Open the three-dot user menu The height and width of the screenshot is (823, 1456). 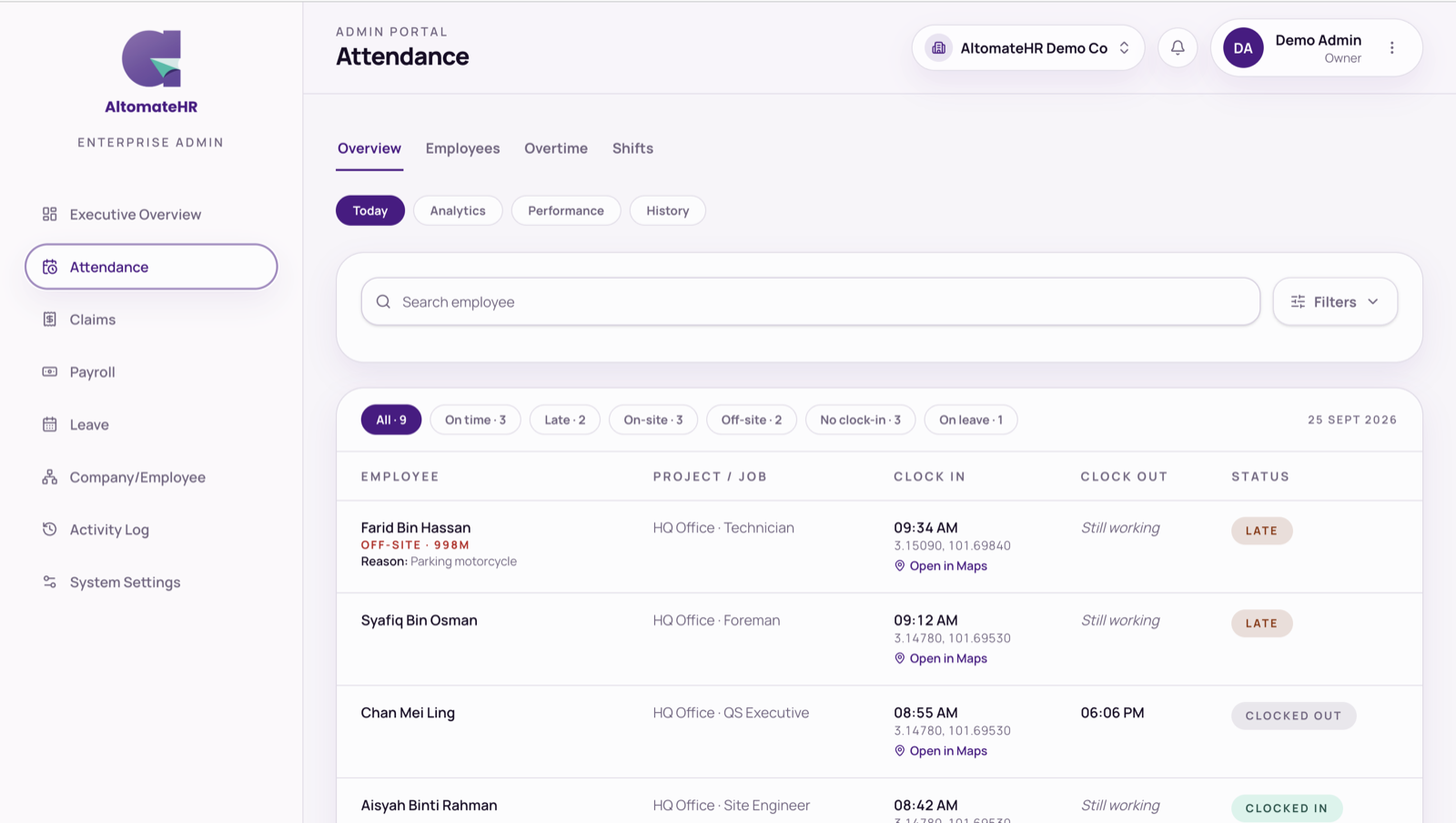(1391, 48)
